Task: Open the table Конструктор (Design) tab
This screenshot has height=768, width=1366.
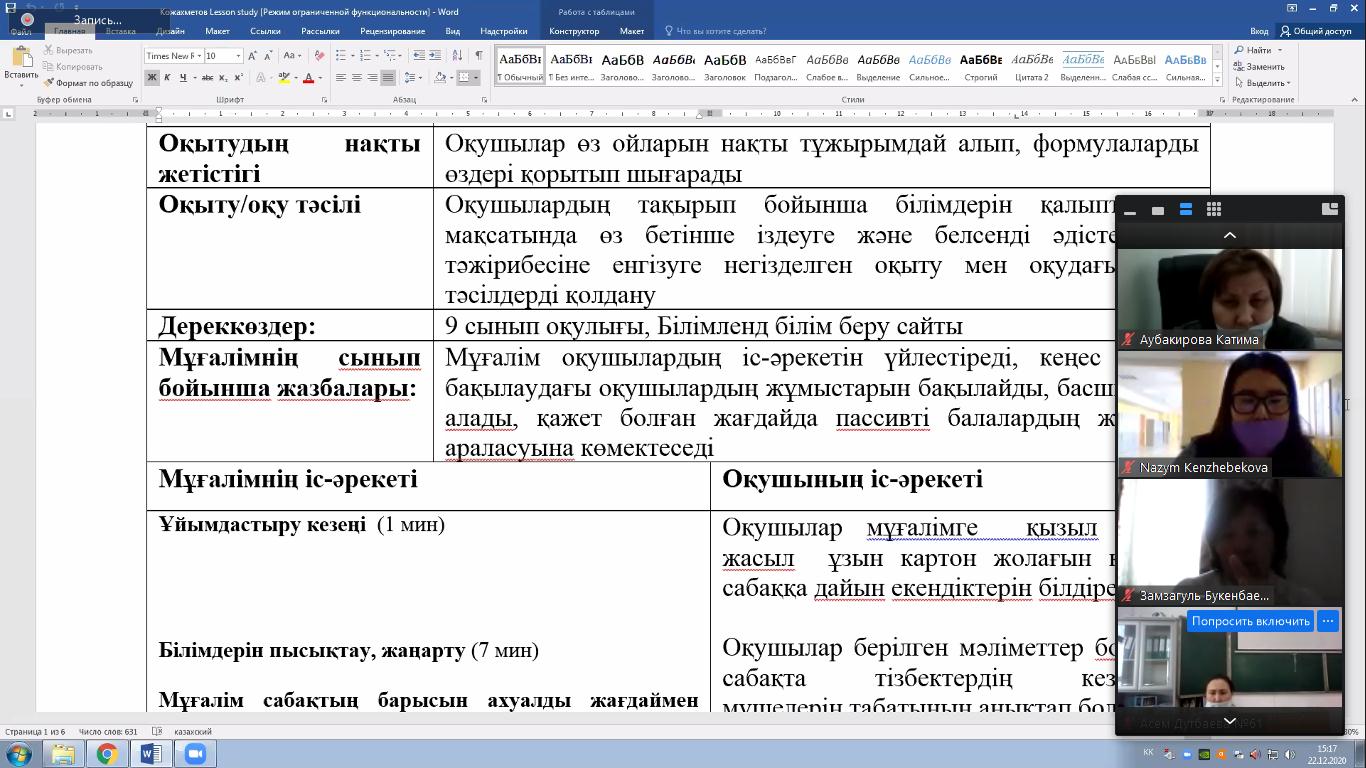Action: pyautogui.click(x=574, y=31)
